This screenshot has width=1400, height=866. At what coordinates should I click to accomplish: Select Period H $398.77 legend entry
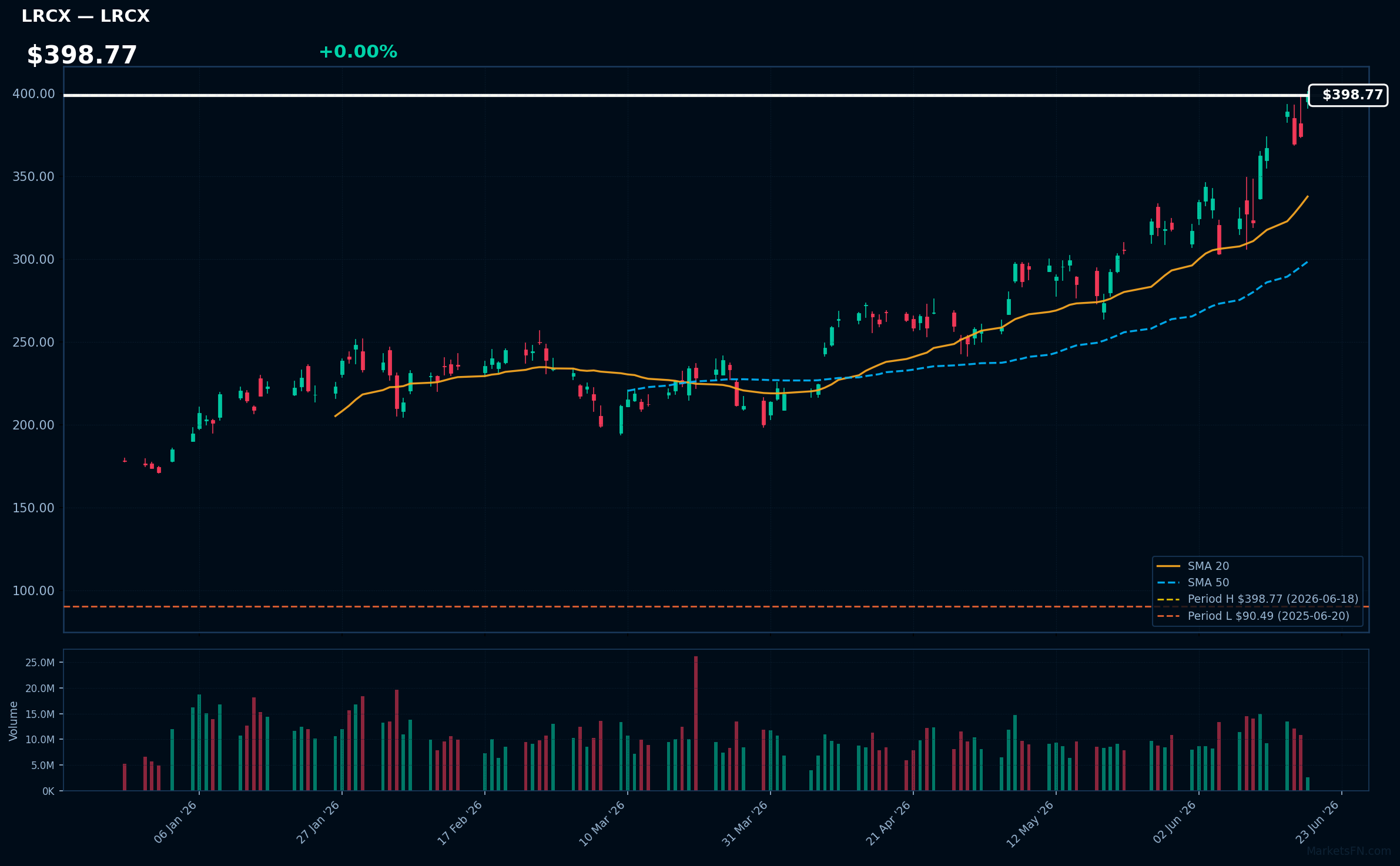(1258, 599)
